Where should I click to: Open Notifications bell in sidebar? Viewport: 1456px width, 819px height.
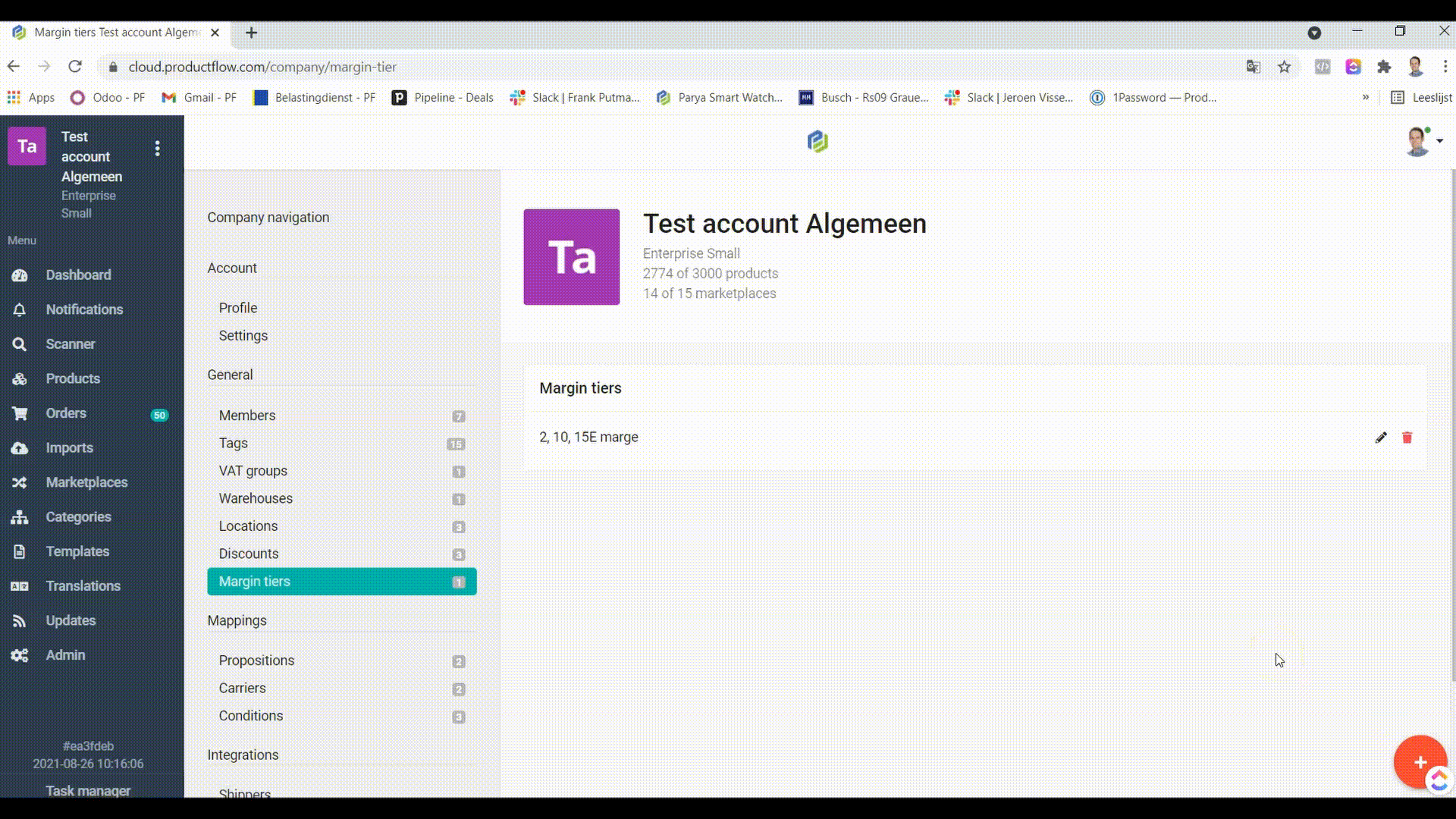coord(20,309)
